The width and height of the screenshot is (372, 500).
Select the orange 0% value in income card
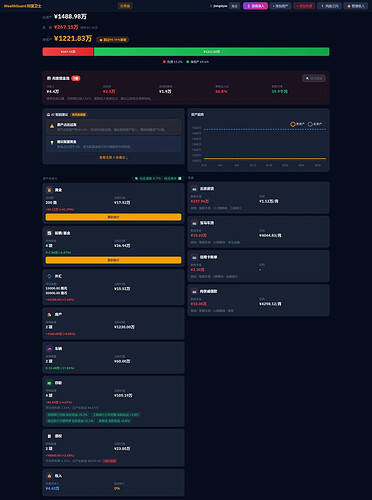pyautogui.click(x=117, y=488)
